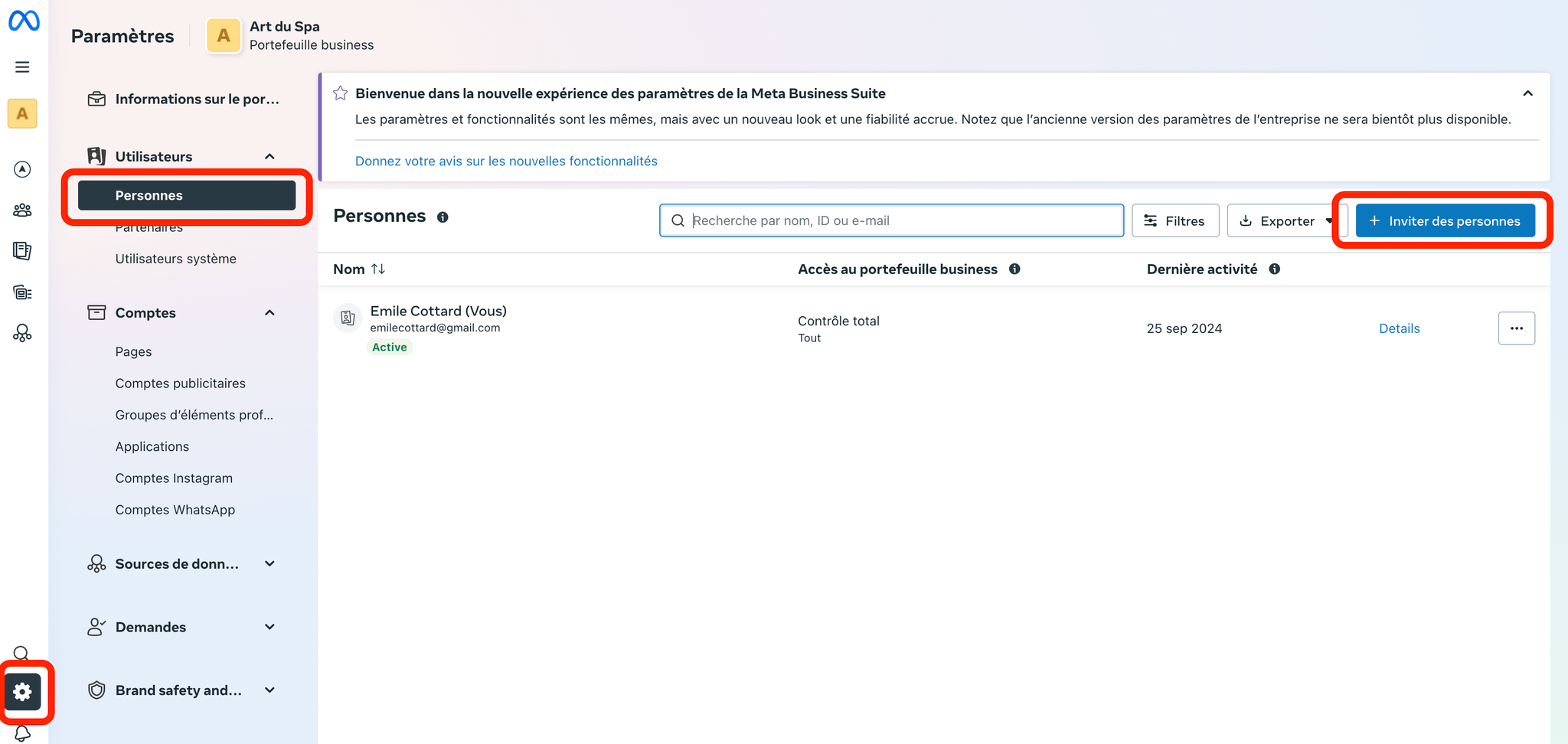The height and width of the screenshot is (744, 1568).
Task: Open the hamburger menu in left rail
Action: click(22, 67)
